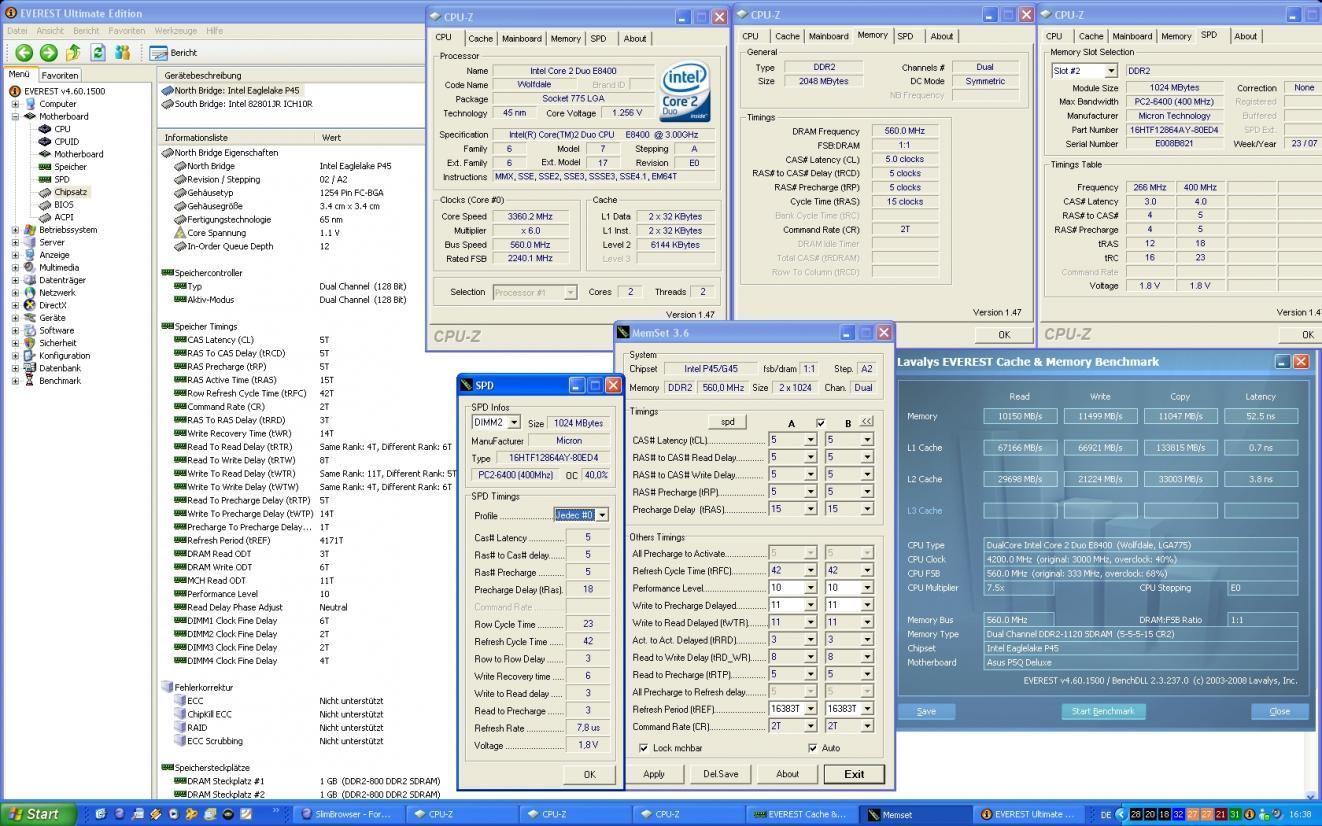1322x826 pixels.
Task: Select the CPUID item in the tree
Action: (x=66, y=142)
